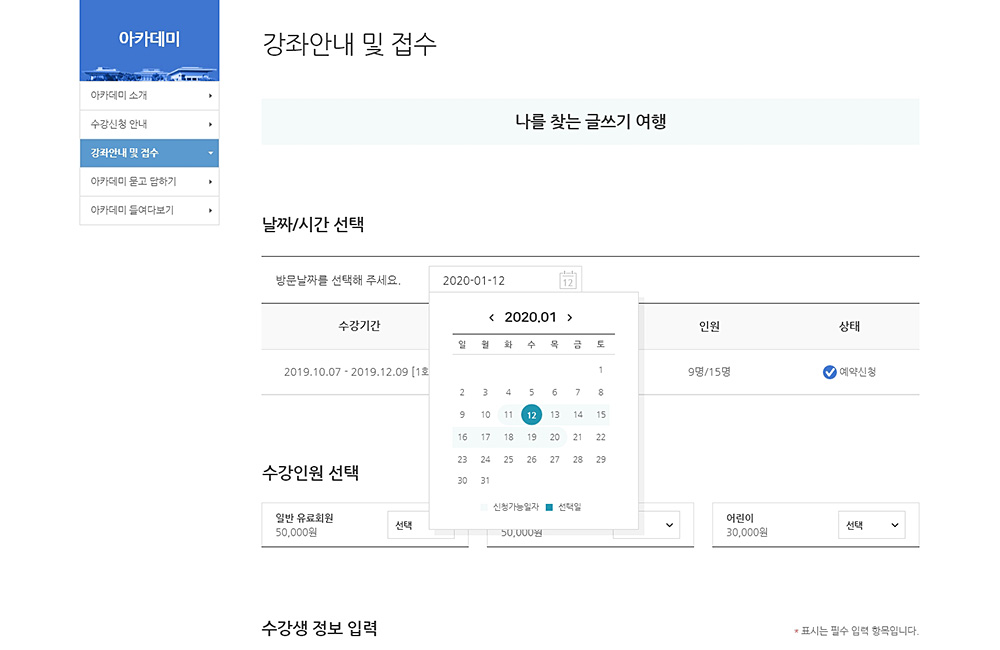
Task: Select the highlighted day 12 in calendar
Action: click(531, 415)
